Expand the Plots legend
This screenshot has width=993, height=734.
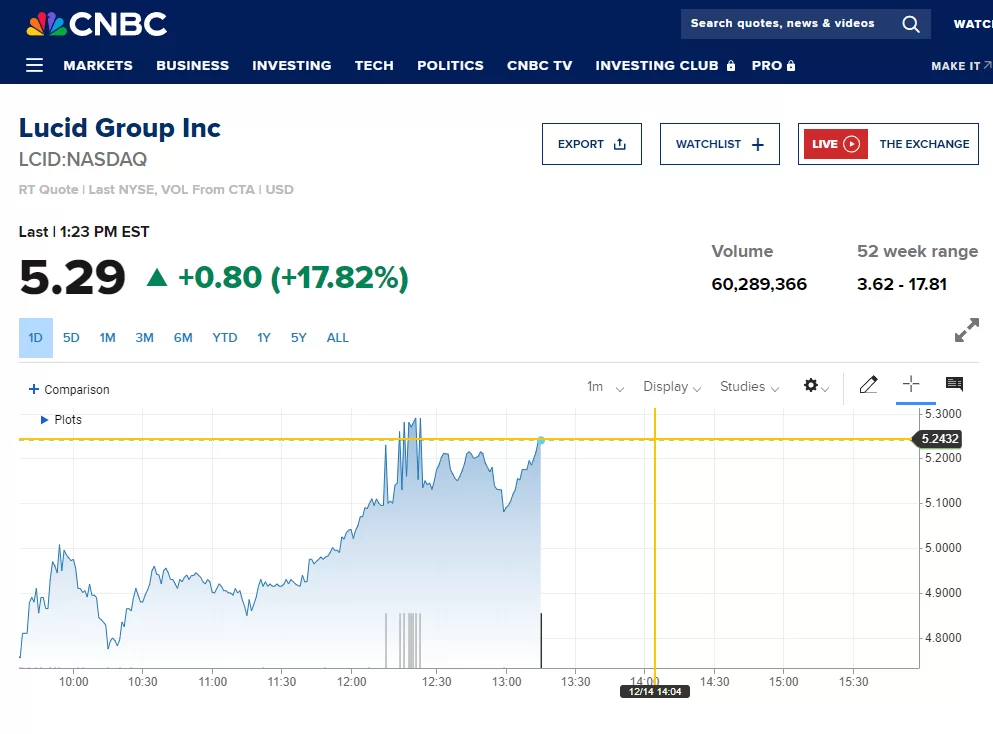(x=61, y=419)
